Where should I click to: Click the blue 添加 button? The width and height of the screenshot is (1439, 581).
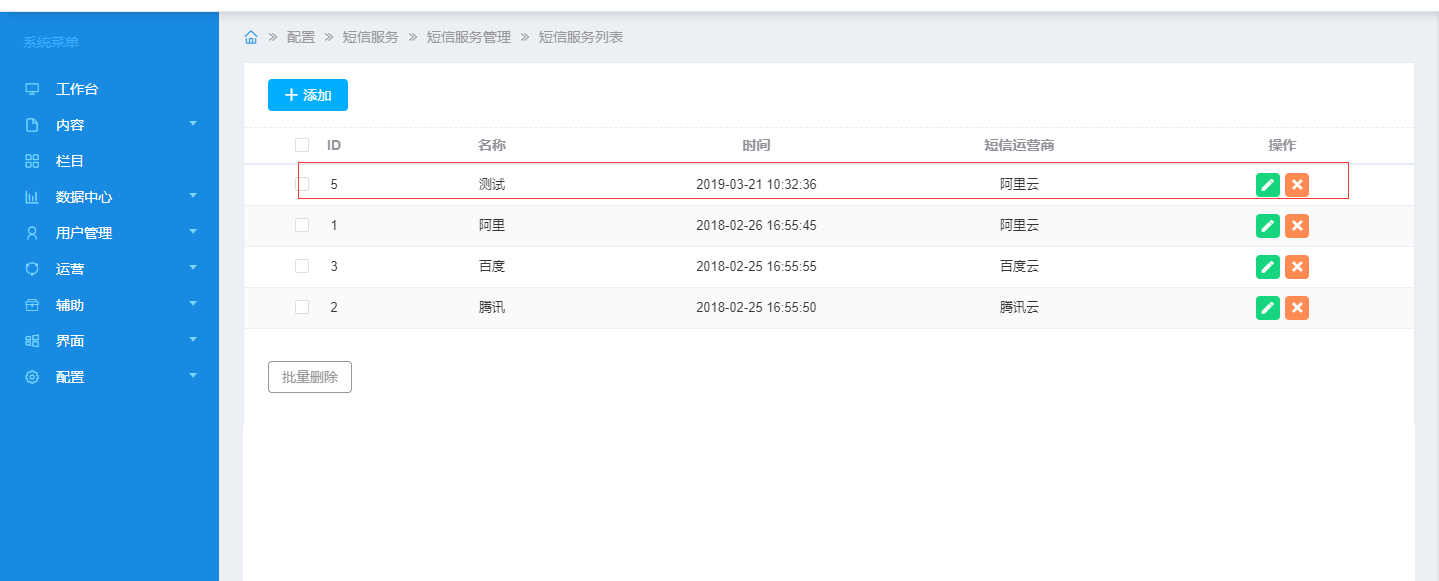pos(308,95)
